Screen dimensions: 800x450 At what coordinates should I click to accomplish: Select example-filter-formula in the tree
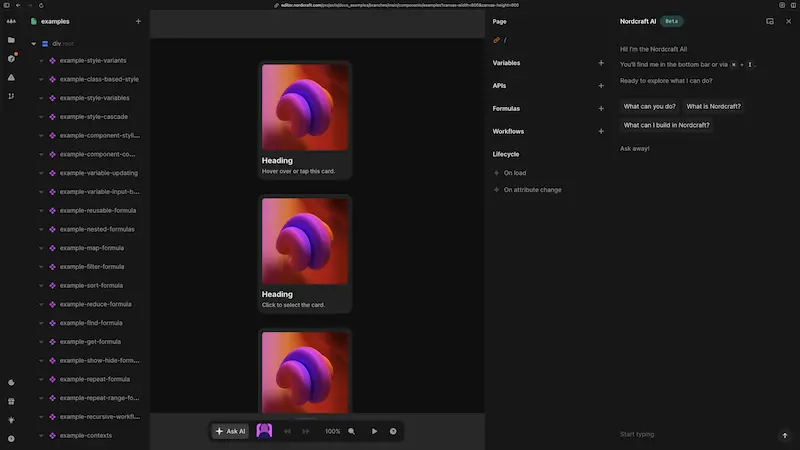[x=92, y=266]
